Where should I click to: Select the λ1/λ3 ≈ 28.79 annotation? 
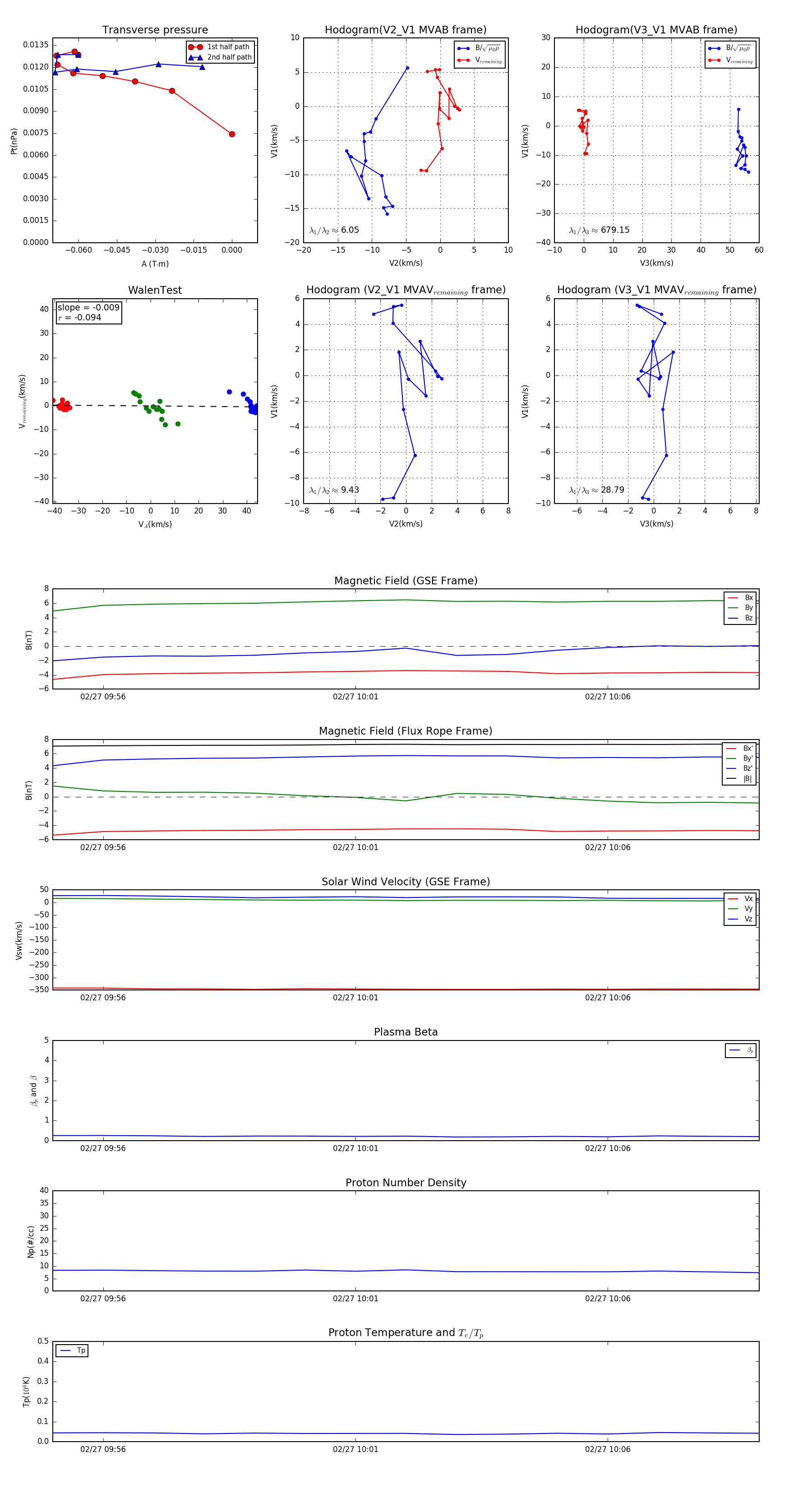point(596,490)
